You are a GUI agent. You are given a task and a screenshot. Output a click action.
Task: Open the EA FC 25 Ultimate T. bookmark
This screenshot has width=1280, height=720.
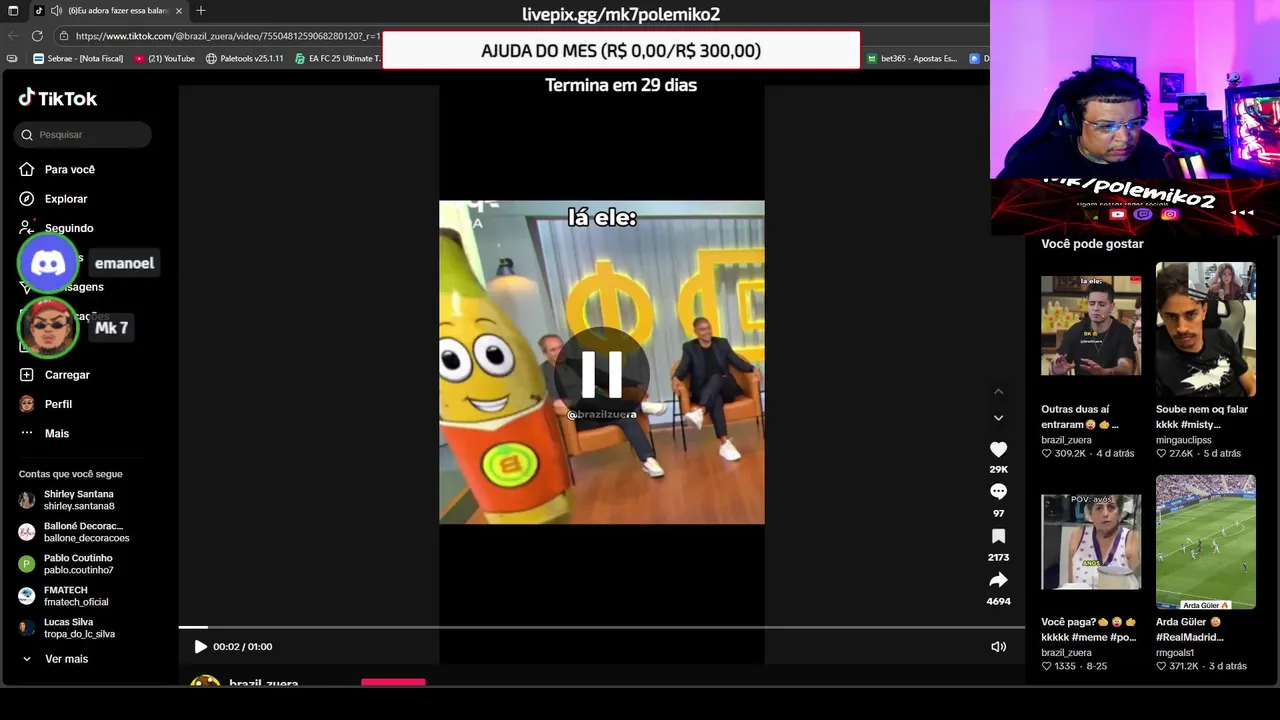[x=337, y=59]
